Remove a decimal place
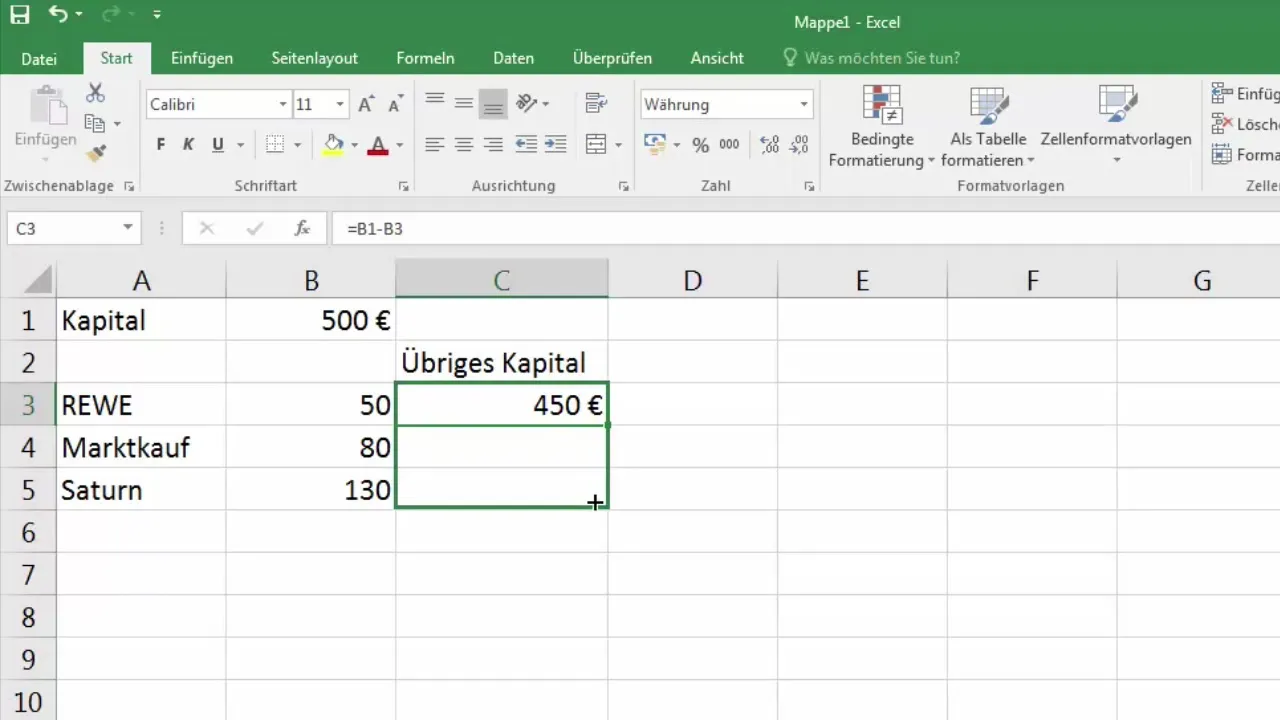The image size is (1280, 720). 800,145
